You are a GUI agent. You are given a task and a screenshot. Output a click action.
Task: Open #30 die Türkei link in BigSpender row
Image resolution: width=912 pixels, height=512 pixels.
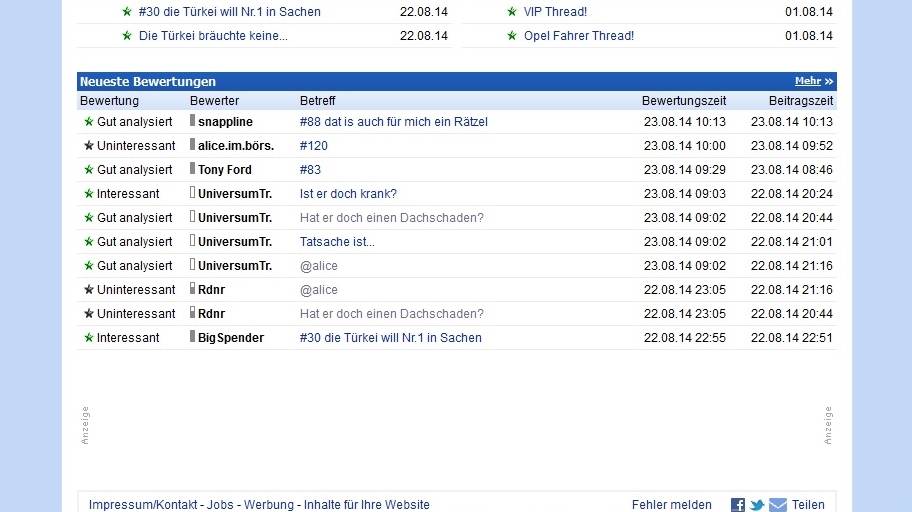[391, 337]
